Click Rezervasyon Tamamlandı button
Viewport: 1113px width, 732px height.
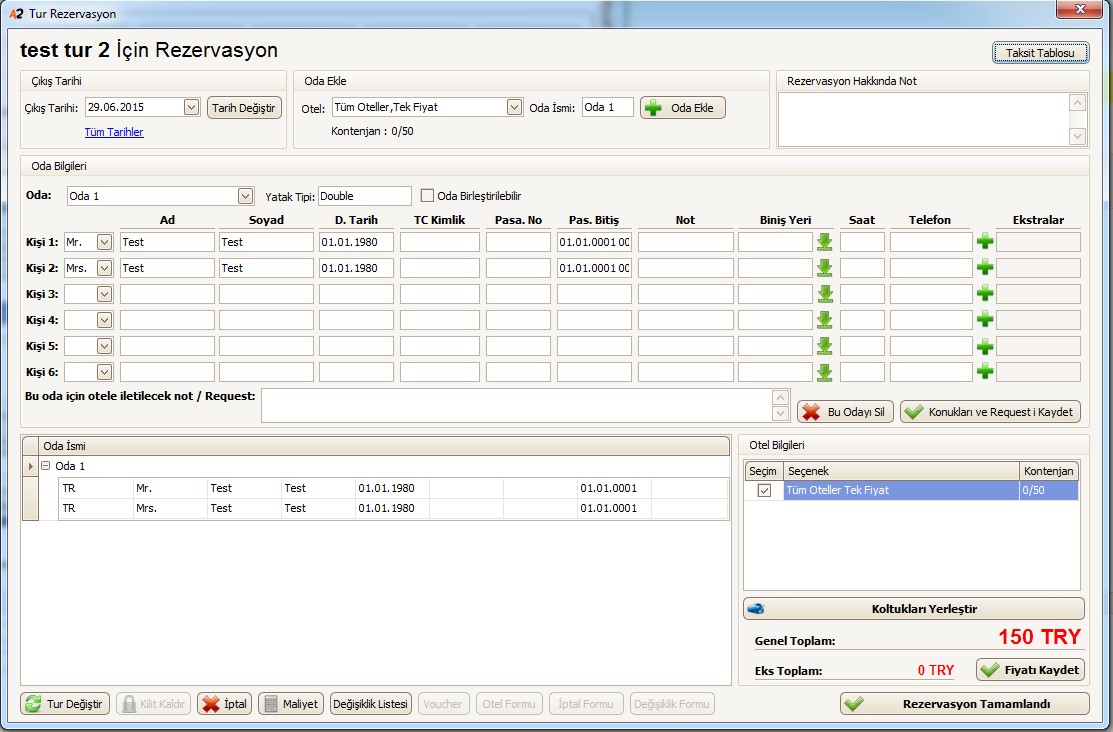pos(964,704)
